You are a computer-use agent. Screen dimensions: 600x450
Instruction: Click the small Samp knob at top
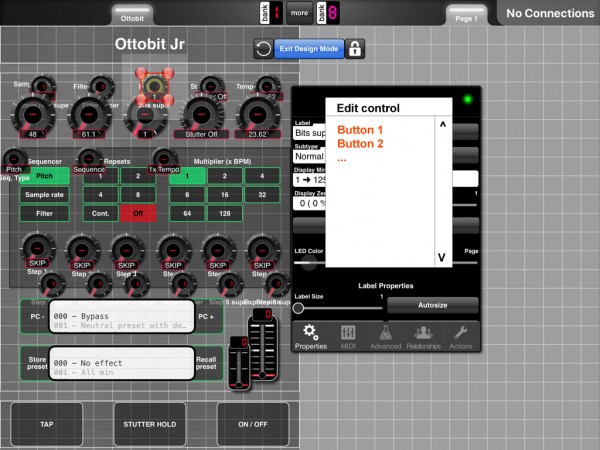(x=43, y=86)
